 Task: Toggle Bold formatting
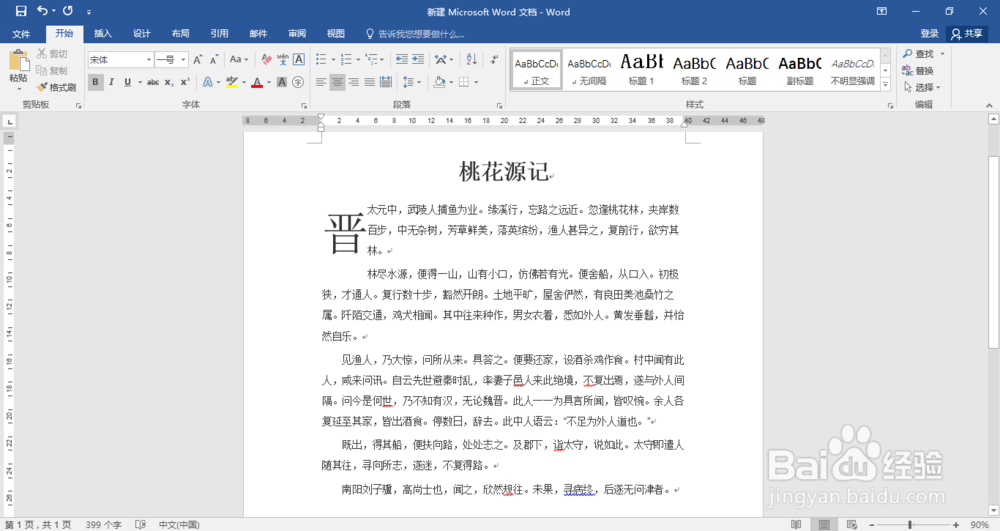click(x=96, y=82)
